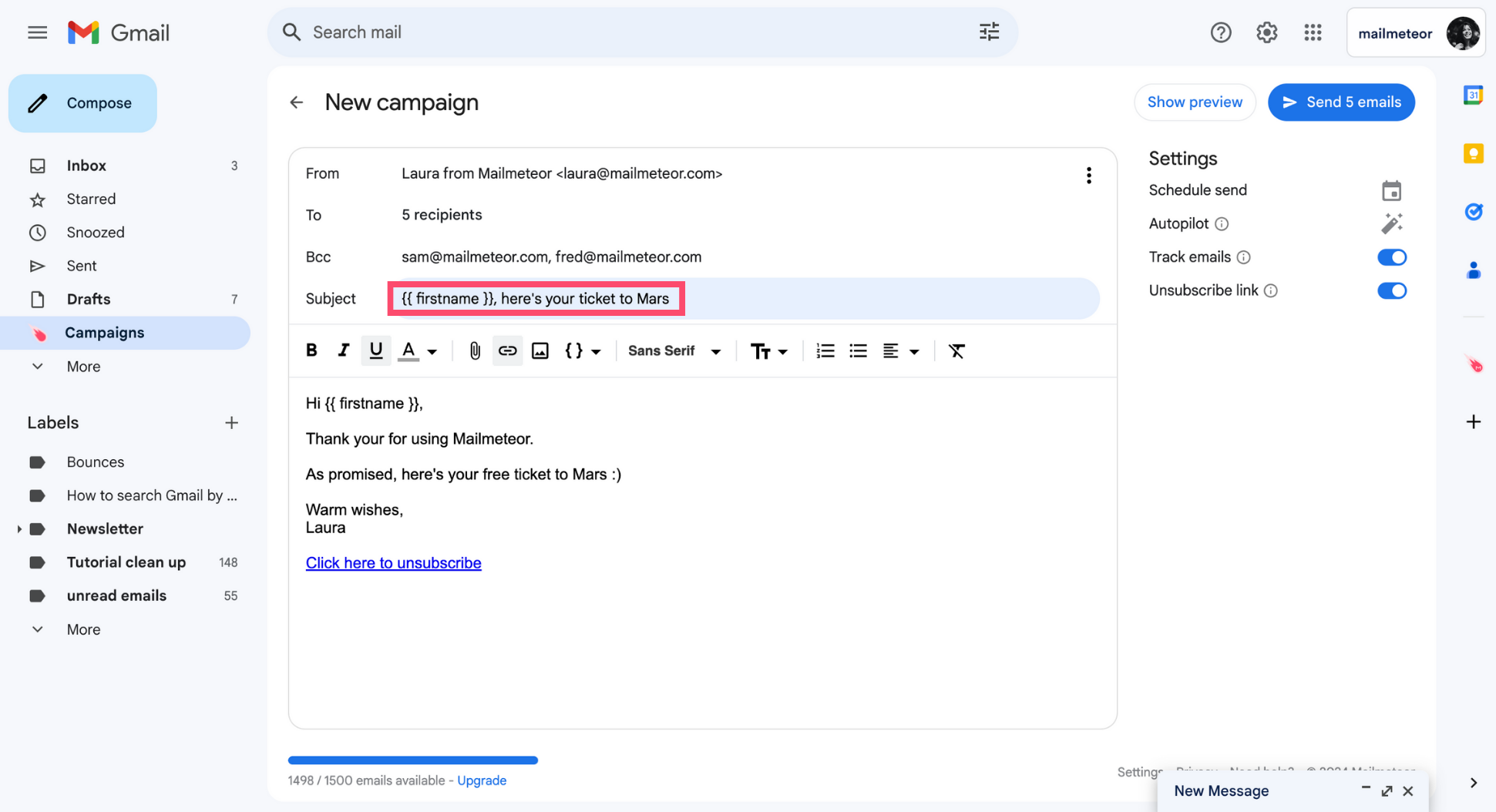Click Show preview

tap(1194, 102)
